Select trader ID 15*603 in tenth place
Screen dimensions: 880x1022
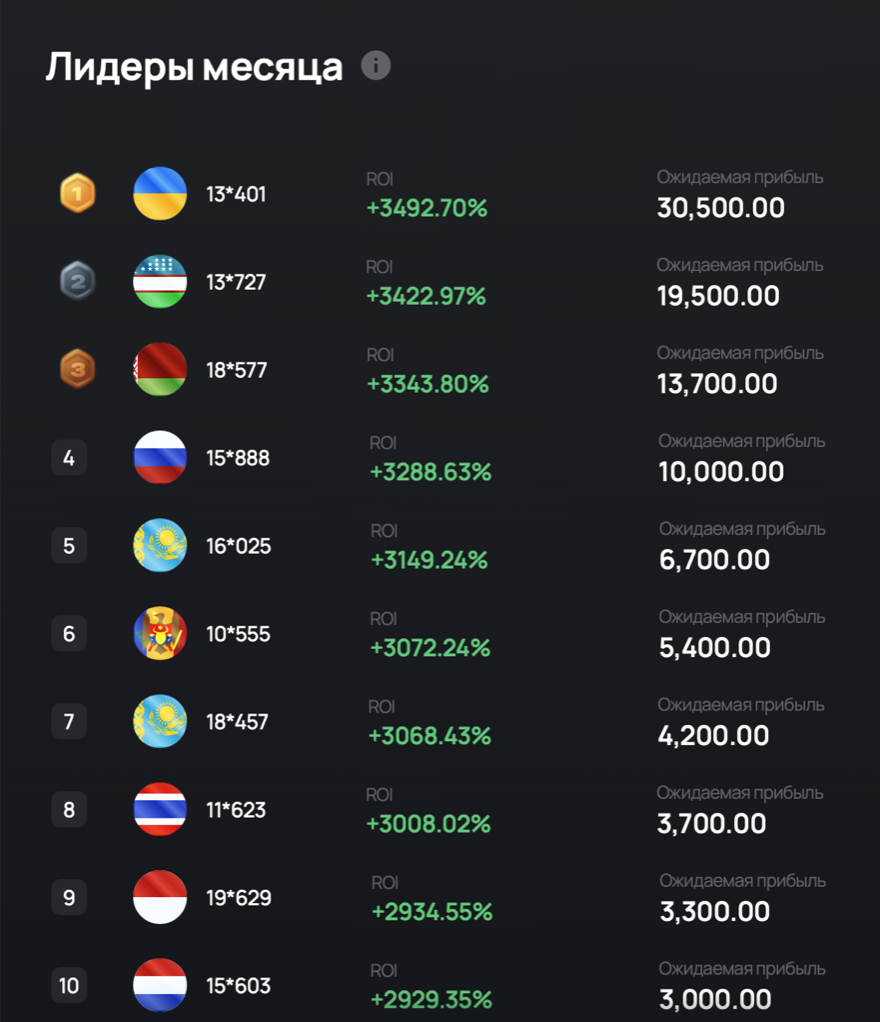[238, 986]
